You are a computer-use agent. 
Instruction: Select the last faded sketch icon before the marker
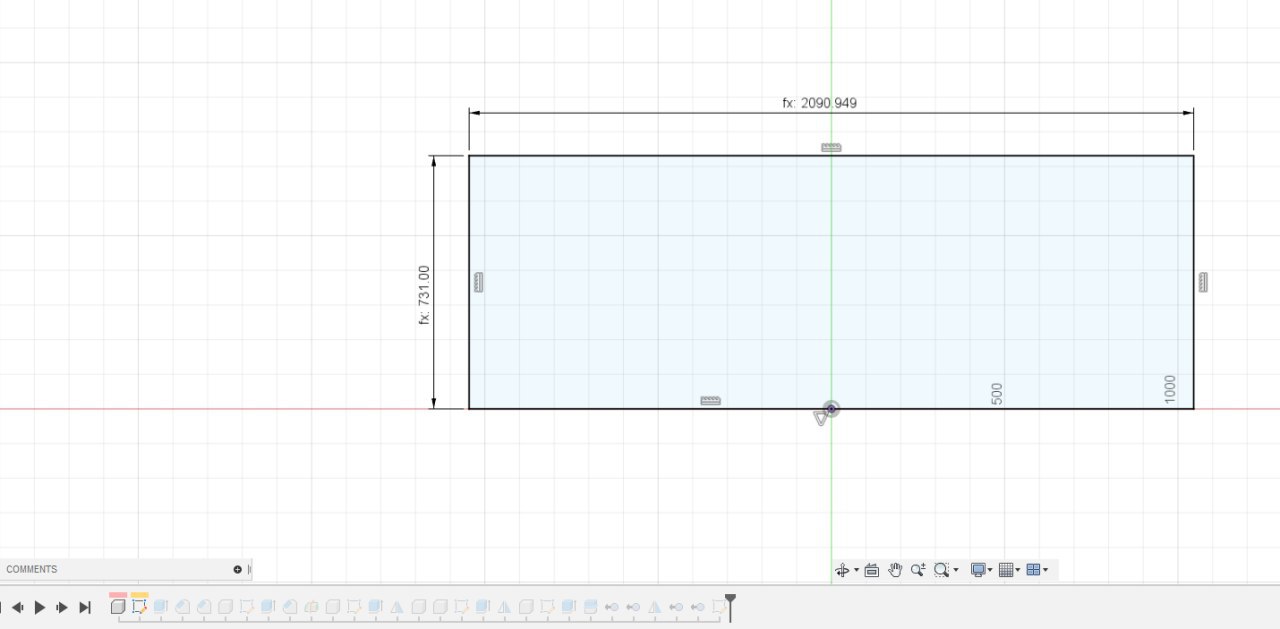tap(718, 606)
